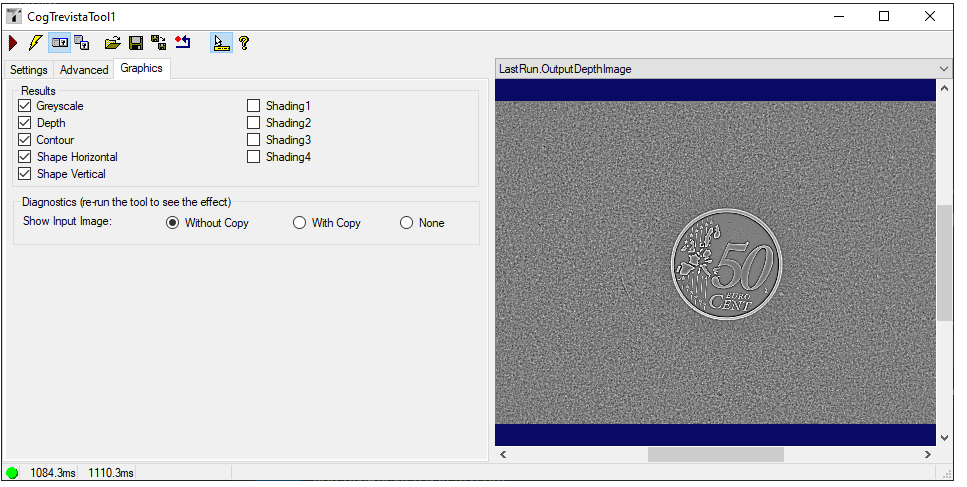Minimize the CogTrevistaTool1 window
The width and height of the screenshot is (967, 487).
tap(839, 16)
